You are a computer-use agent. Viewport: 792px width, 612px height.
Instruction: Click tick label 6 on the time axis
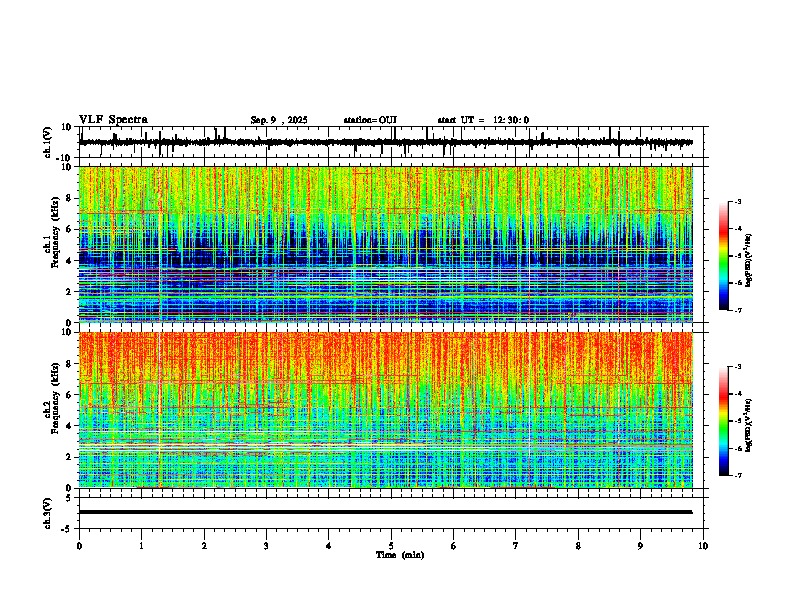click(454, 546)
